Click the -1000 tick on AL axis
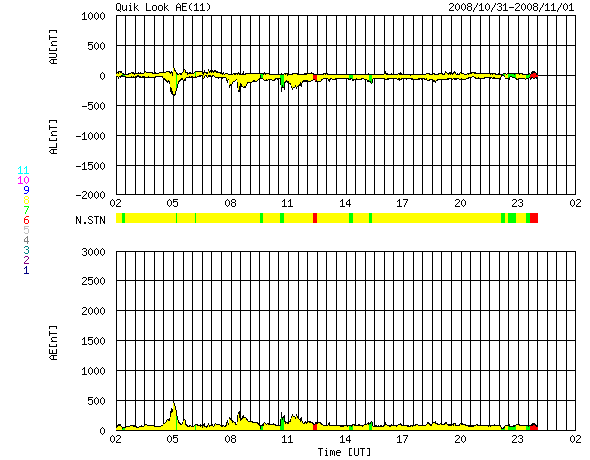Viewport: 590px width, 460px height. (x=91, y=136)
